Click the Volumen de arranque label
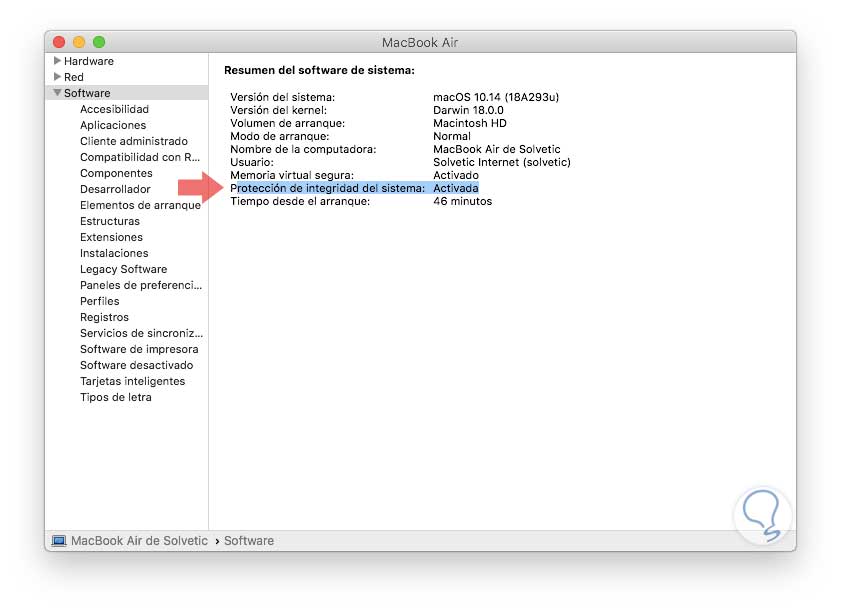 (x=287, y=123)
